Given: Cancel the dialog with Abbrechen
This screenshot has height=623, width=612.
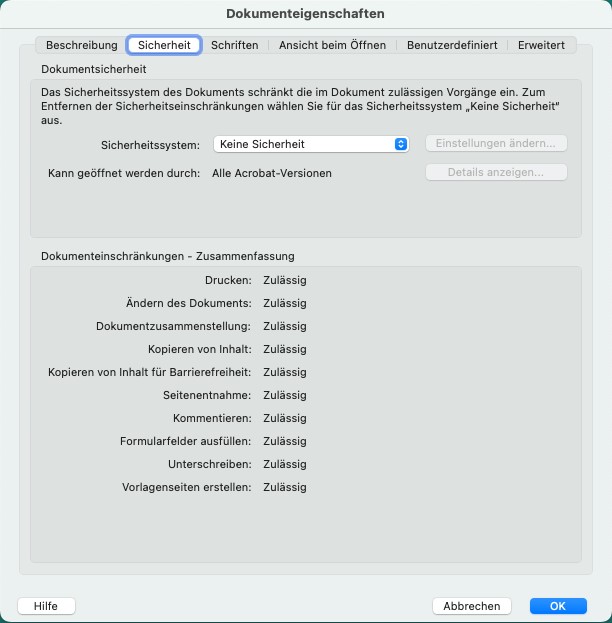Looking at the screenshot, I should coord(472,606).
